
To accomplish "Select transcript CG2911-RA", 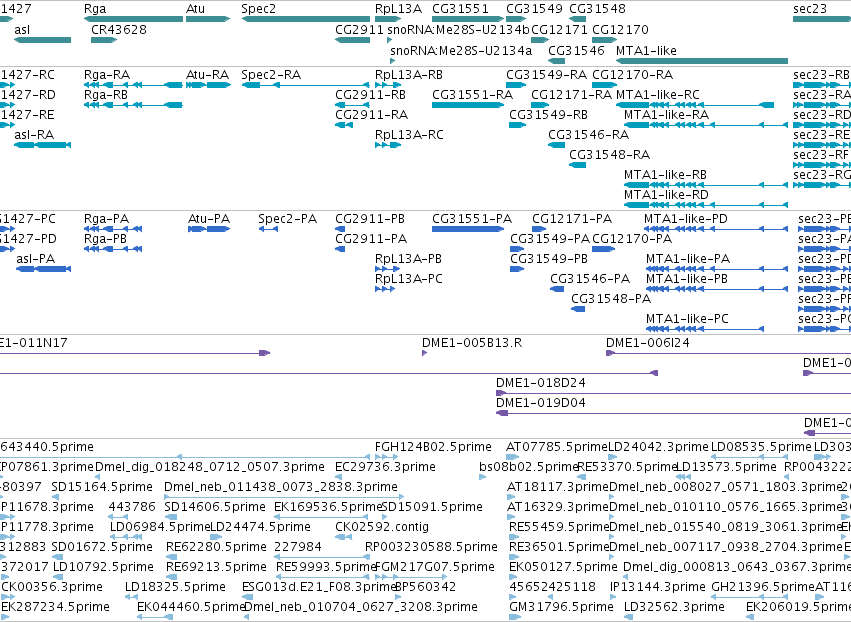I will click(x=344, y=125).
